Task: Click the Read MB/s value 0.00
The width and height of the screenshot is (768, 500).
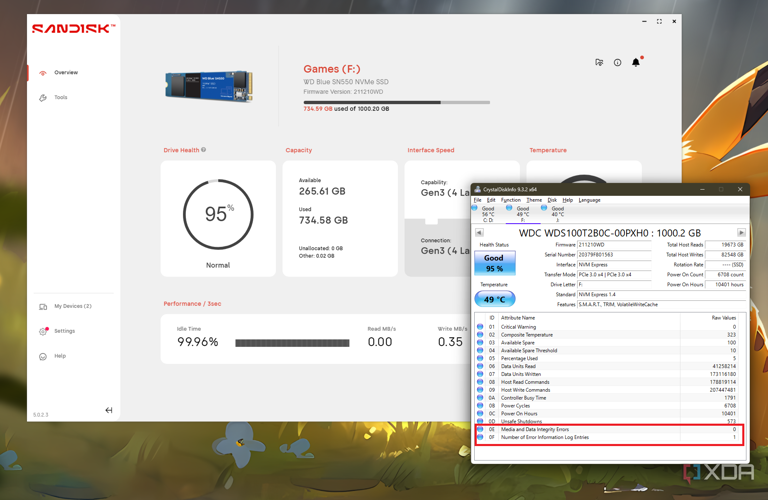Action: (380, 342)
